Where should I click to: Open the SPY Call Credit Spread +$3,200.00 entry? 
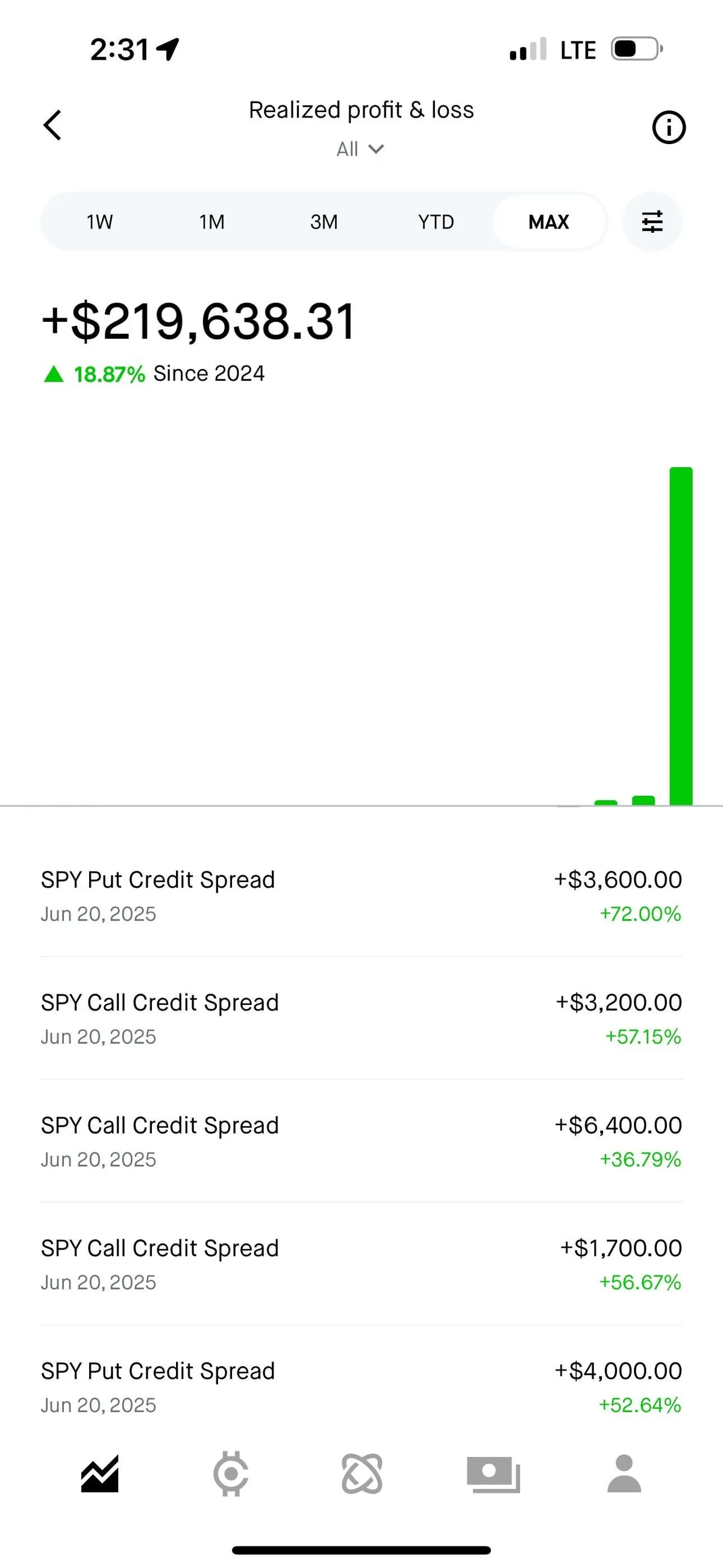[361, 1018]
